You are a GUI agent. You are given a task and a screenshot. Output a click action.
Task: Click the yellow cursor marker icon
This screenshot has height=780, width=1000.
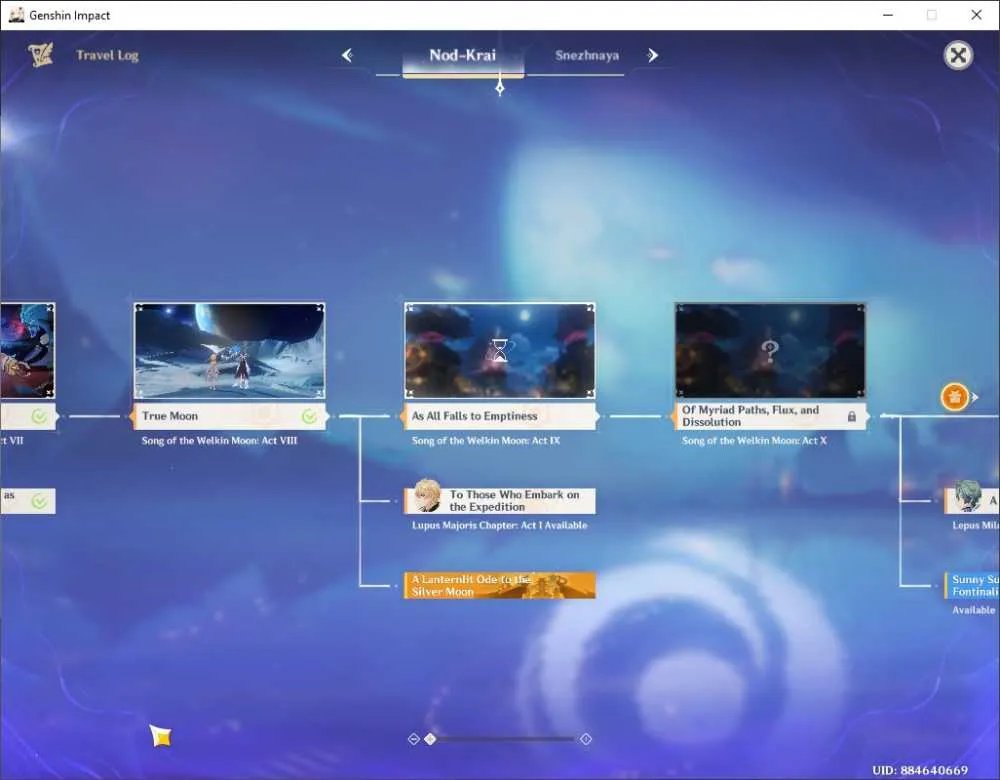pyautogui.click(x=161, y=735)
